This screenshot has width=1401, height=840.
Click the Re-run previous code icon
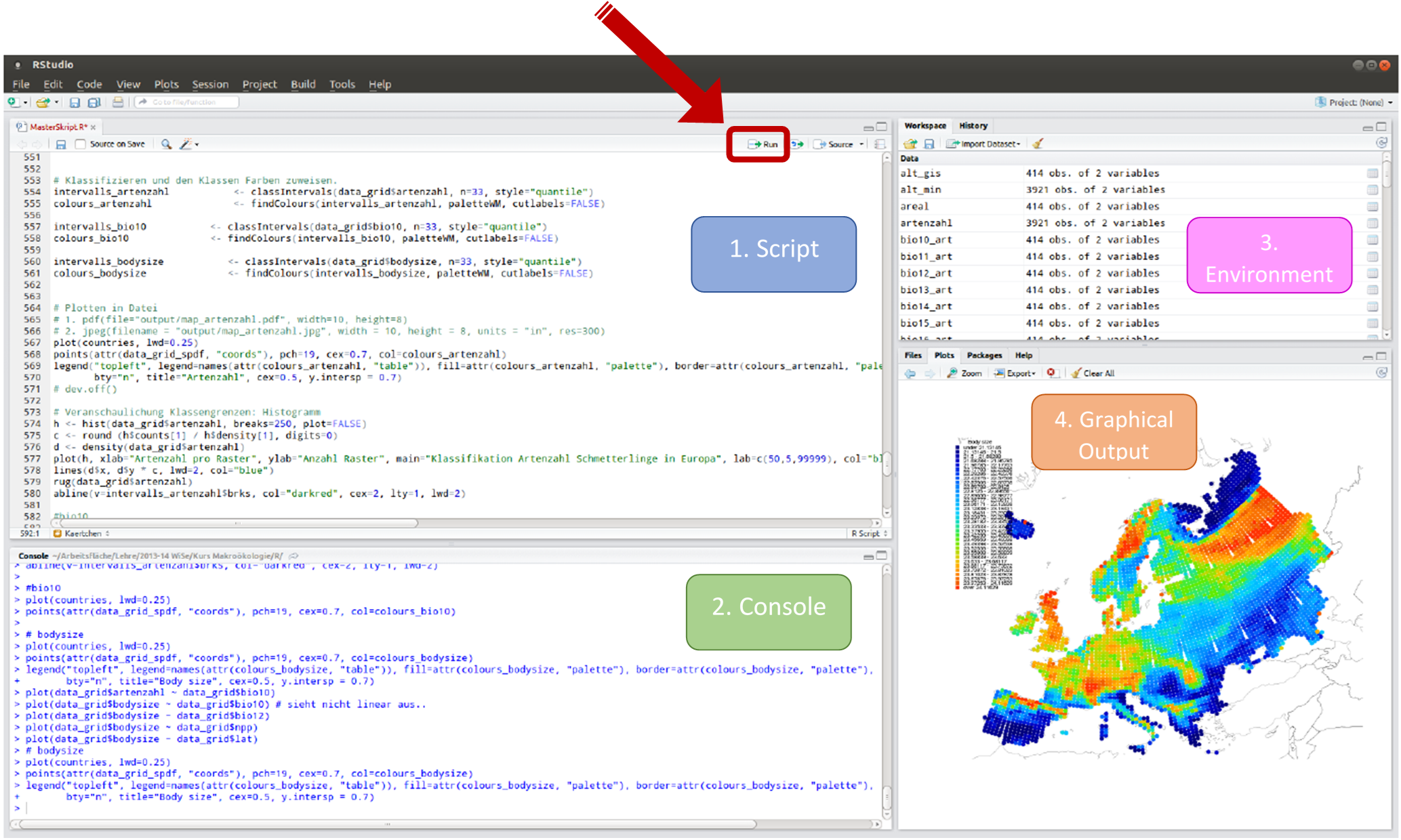[798, 144]
